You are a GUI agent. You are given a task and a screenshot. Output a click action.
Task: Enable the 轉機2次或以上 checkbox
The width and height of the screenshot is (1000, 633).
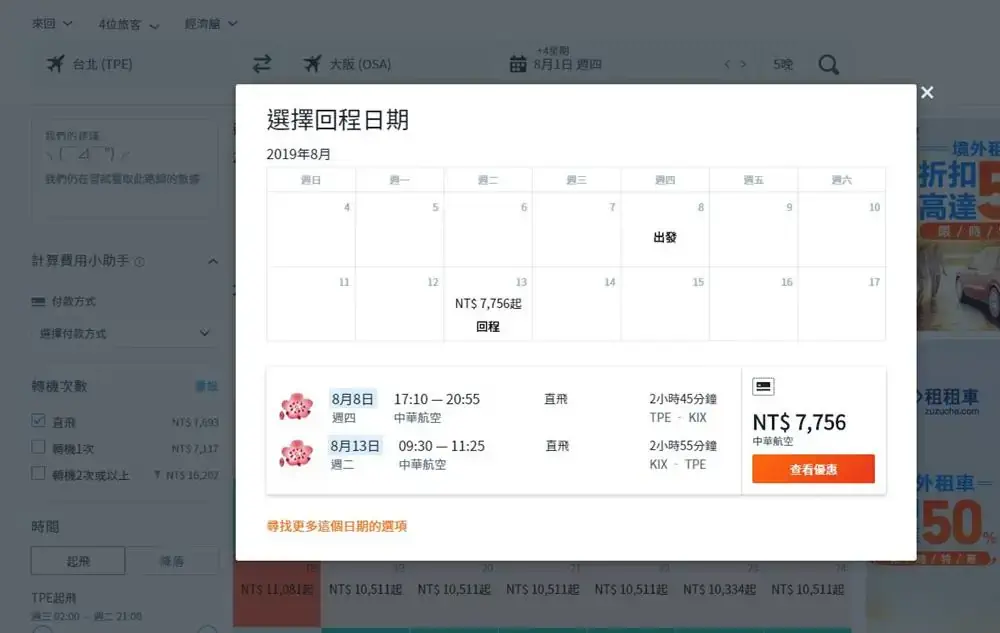pyautogui.click(x=38, y=474)
